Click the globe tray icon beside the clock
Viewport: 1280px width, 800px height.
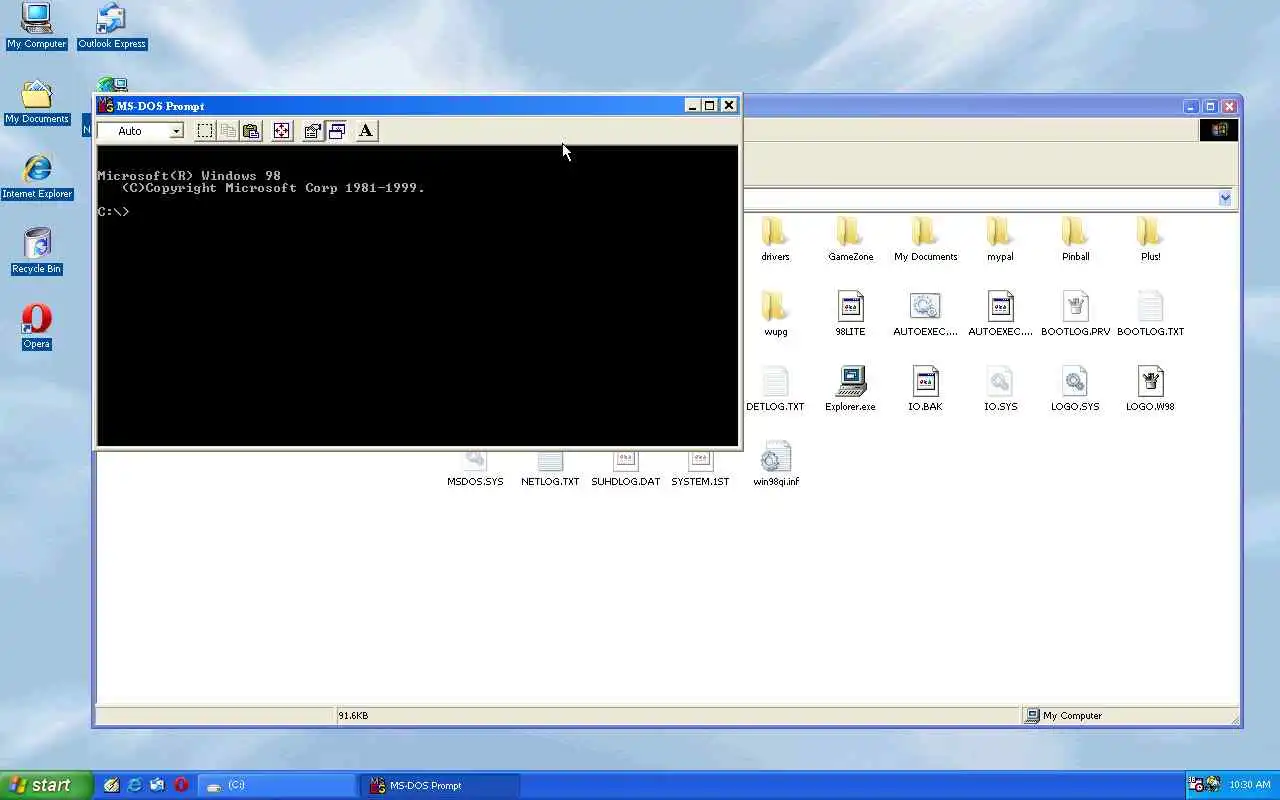pyautogui.click(x=1213, y=785)
